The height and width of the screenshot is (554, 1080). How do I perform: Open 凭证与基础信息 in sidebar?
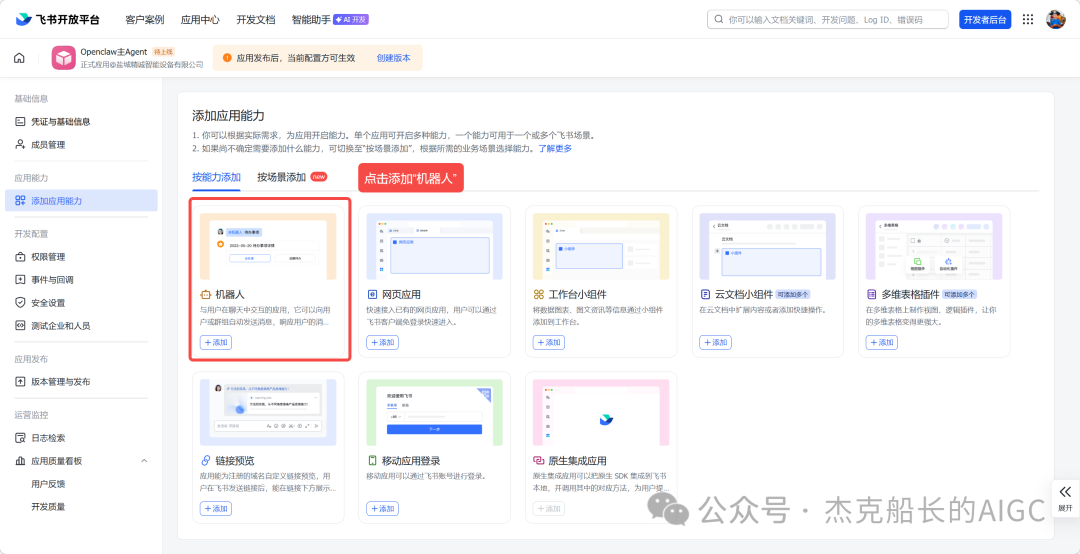coord(81,121)
